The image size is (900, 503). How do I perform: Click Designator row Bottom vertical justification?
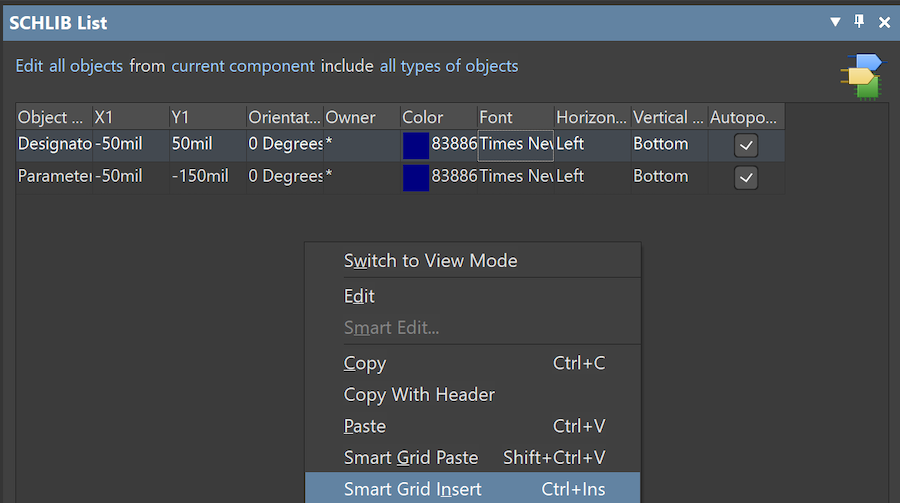pos(669,144)
